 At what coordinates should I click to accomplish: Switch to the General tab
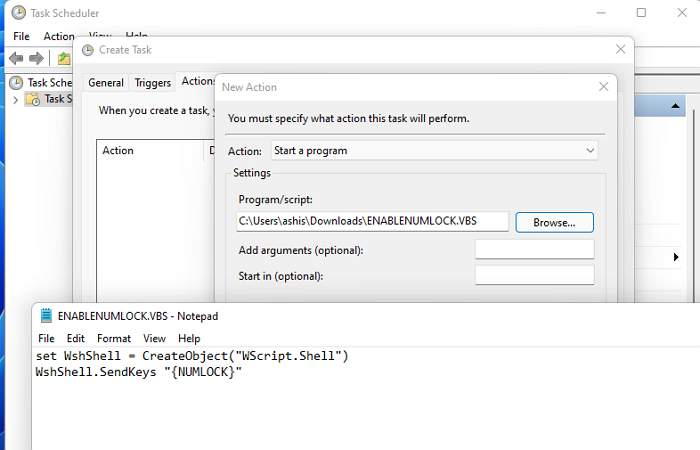coord(106,83)
